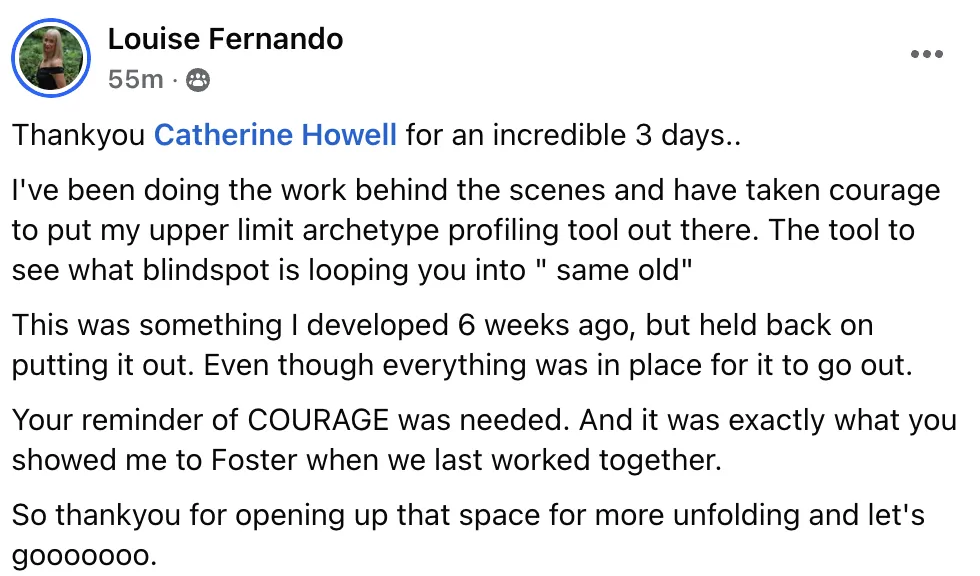Open the three-dot post options menu
Viewport: 980px width, 576px height.
tap(926, 54)
